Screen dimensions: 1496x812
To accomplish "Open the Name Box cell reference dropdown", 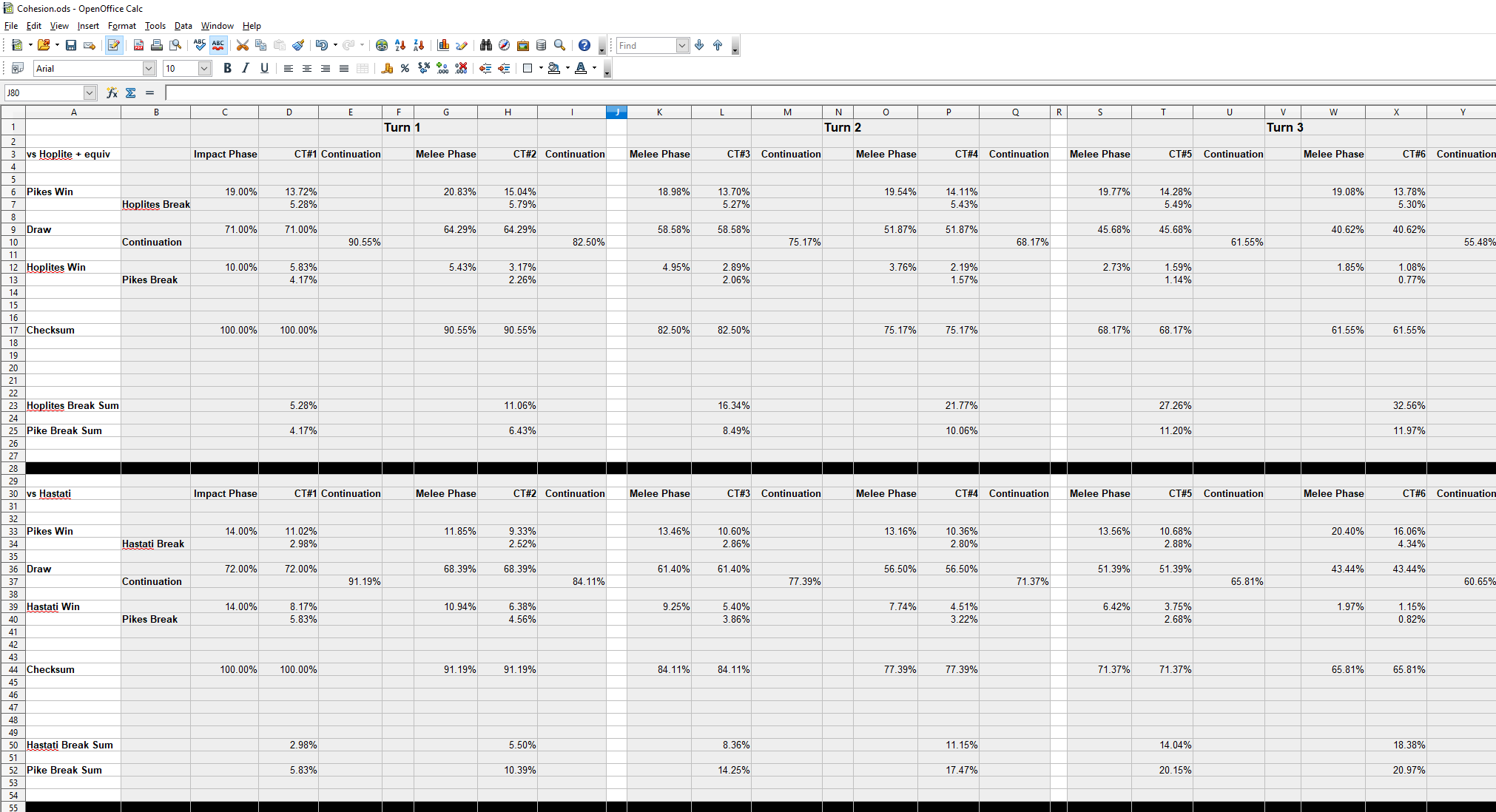I will (x=90, y=92).
